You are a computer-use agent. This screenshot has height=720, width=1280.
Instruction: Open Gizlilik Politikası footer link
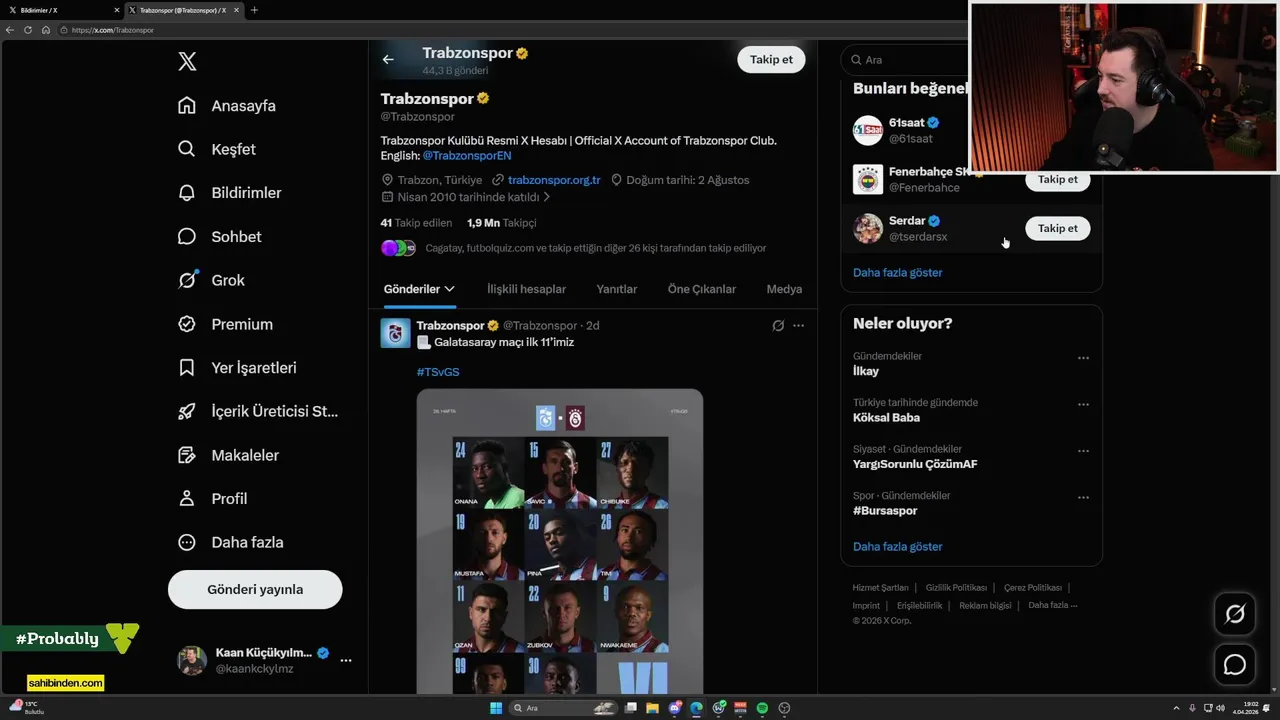(956, 588)
